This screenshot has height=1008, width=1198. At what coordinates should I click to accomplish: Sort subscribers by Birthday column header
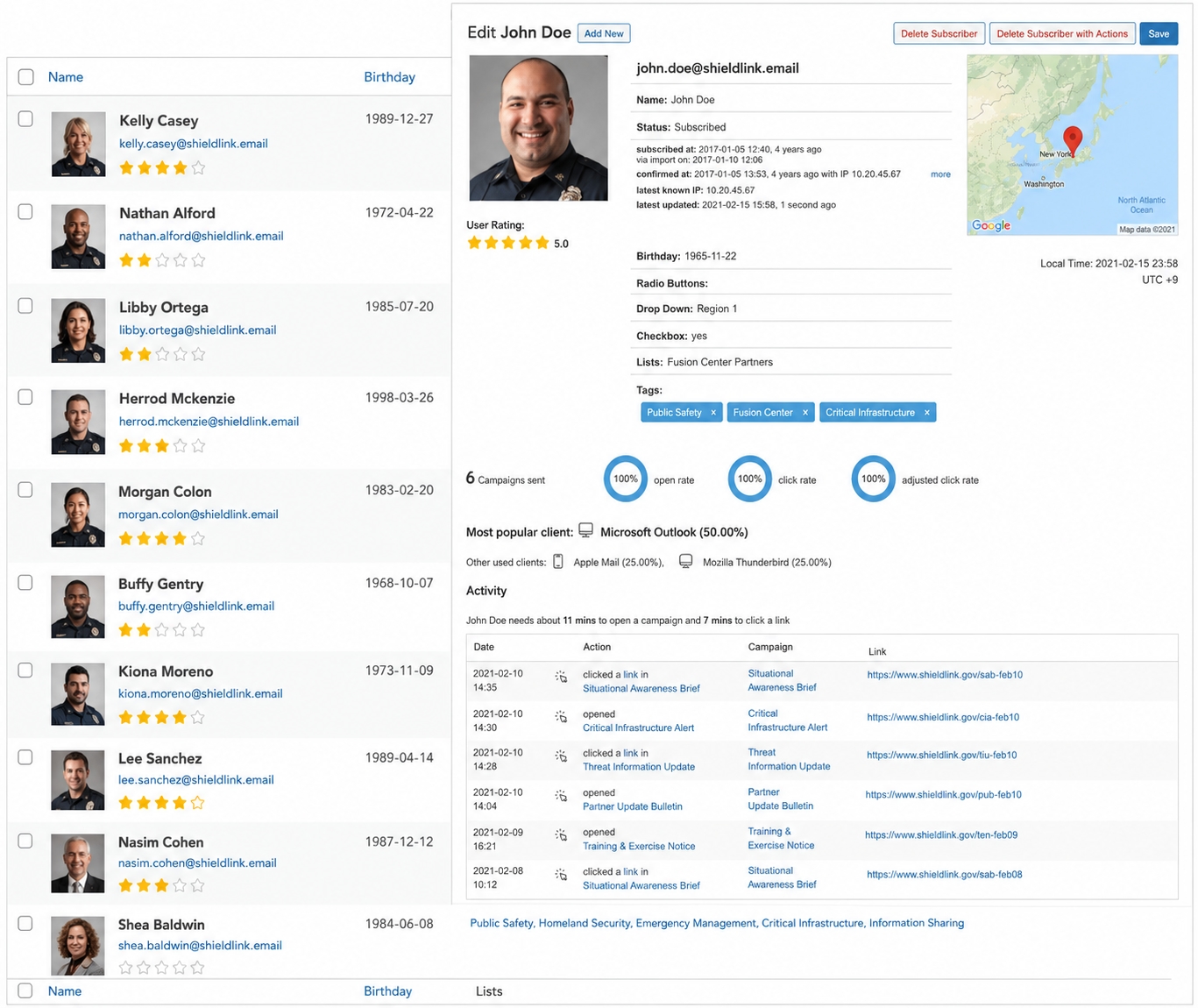[x=389, y=77]
